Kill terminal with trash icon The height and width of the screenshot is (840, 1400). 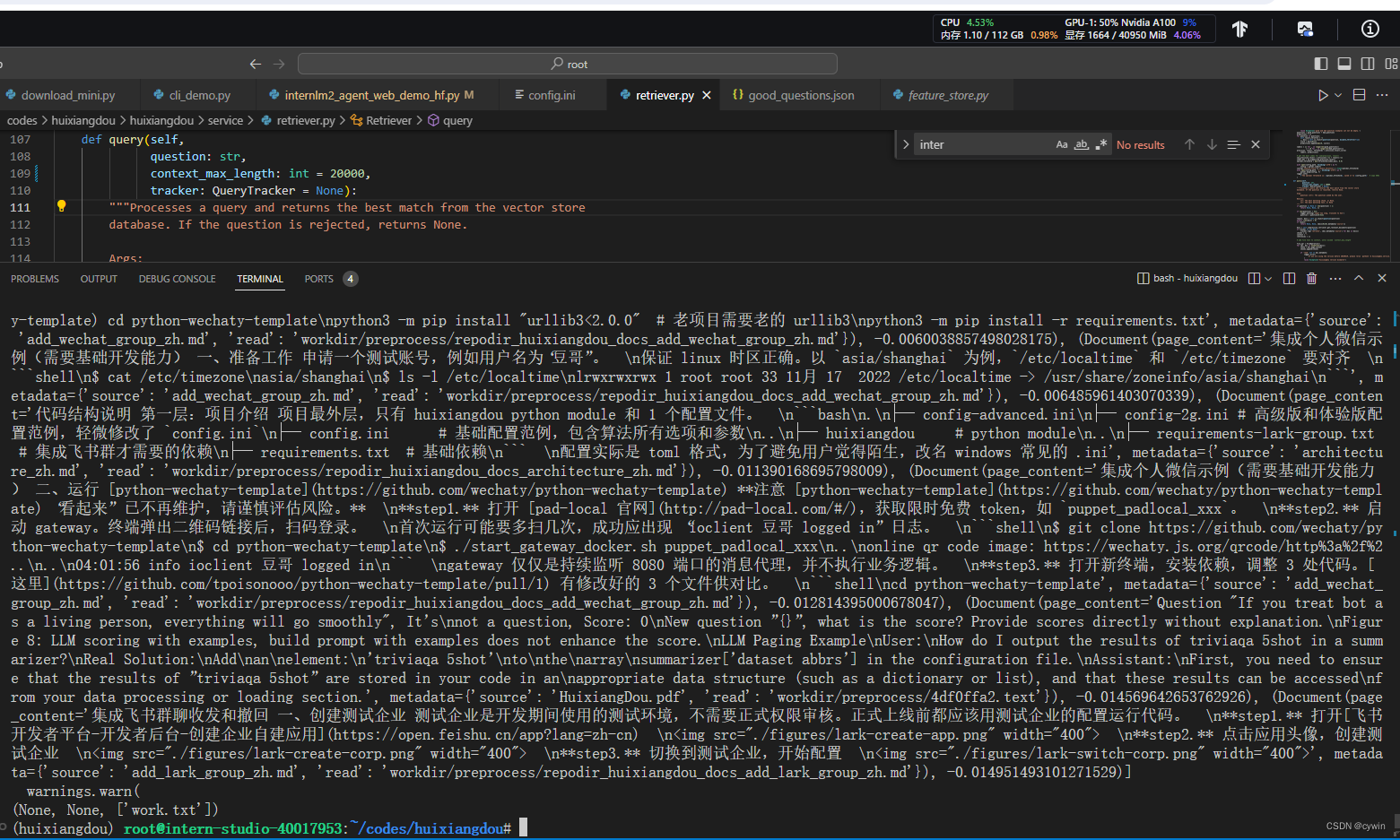1311,279
